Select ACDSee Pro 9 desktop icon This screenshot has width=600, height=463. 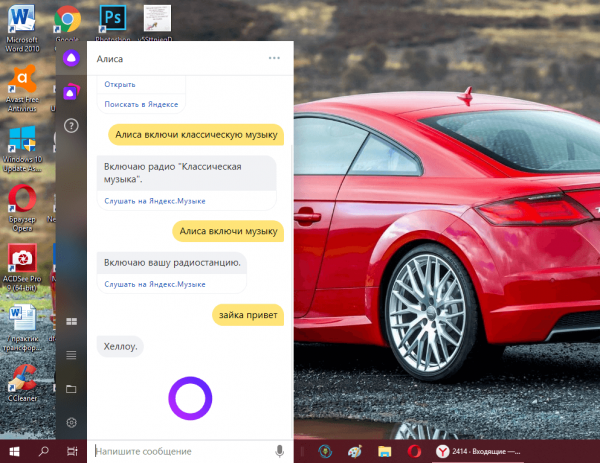(x=22, y=268)
